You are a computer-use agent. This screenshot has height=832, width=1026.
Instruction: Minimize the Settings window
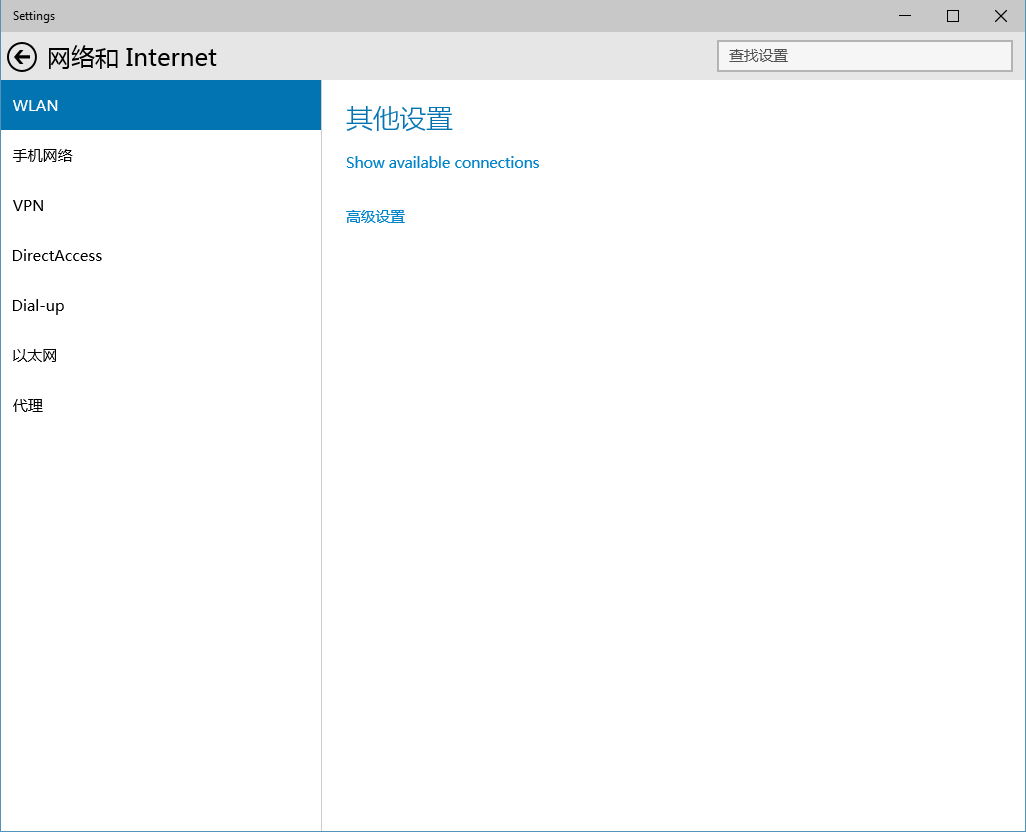905,16
